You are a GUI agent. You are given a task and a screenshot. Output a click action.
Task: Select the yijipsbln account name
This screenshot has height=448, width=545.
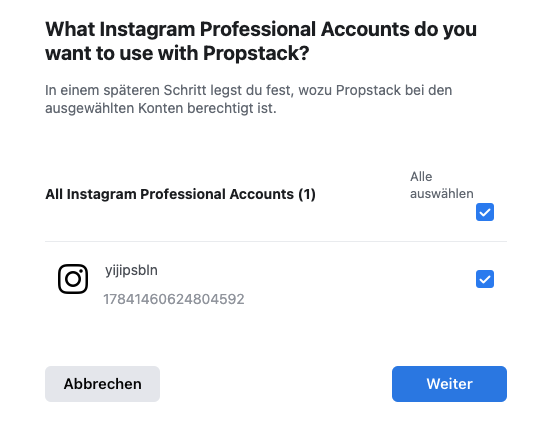point(131,270)
